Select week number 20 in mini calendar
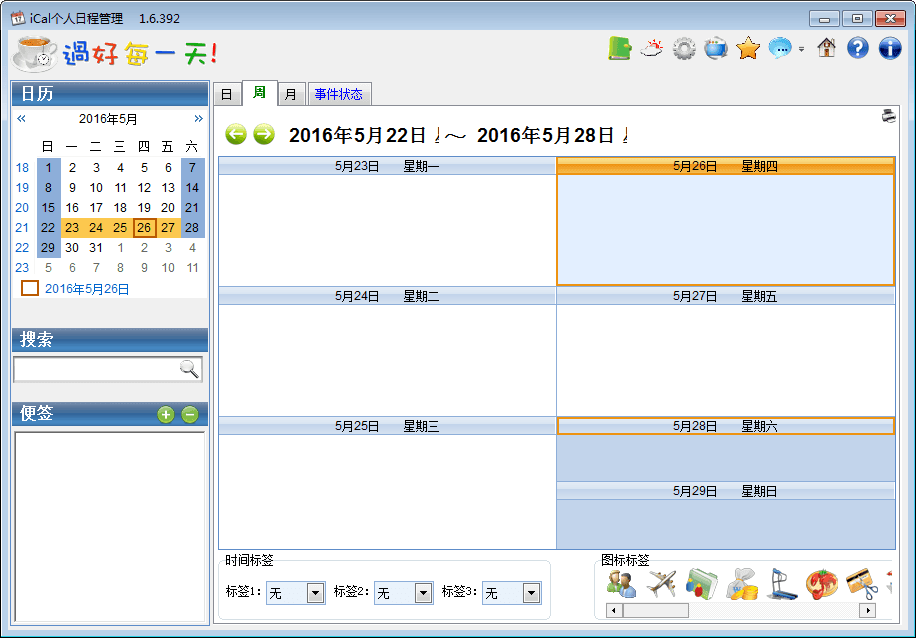The height and width of the screenshot is (638, 916). click(22, 207)
